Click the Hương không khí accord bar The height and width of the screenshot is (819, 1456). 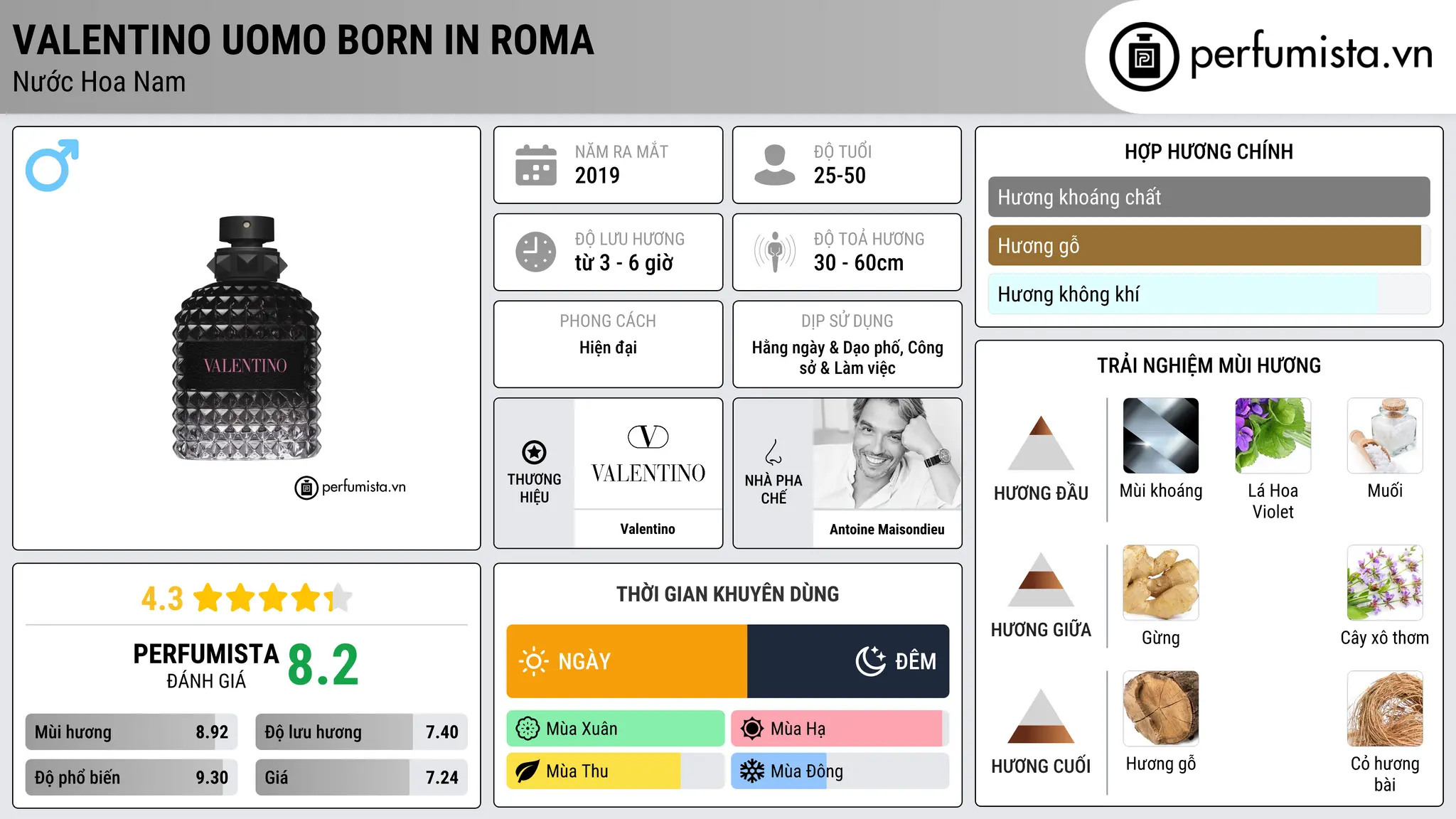coord(1209,294)
